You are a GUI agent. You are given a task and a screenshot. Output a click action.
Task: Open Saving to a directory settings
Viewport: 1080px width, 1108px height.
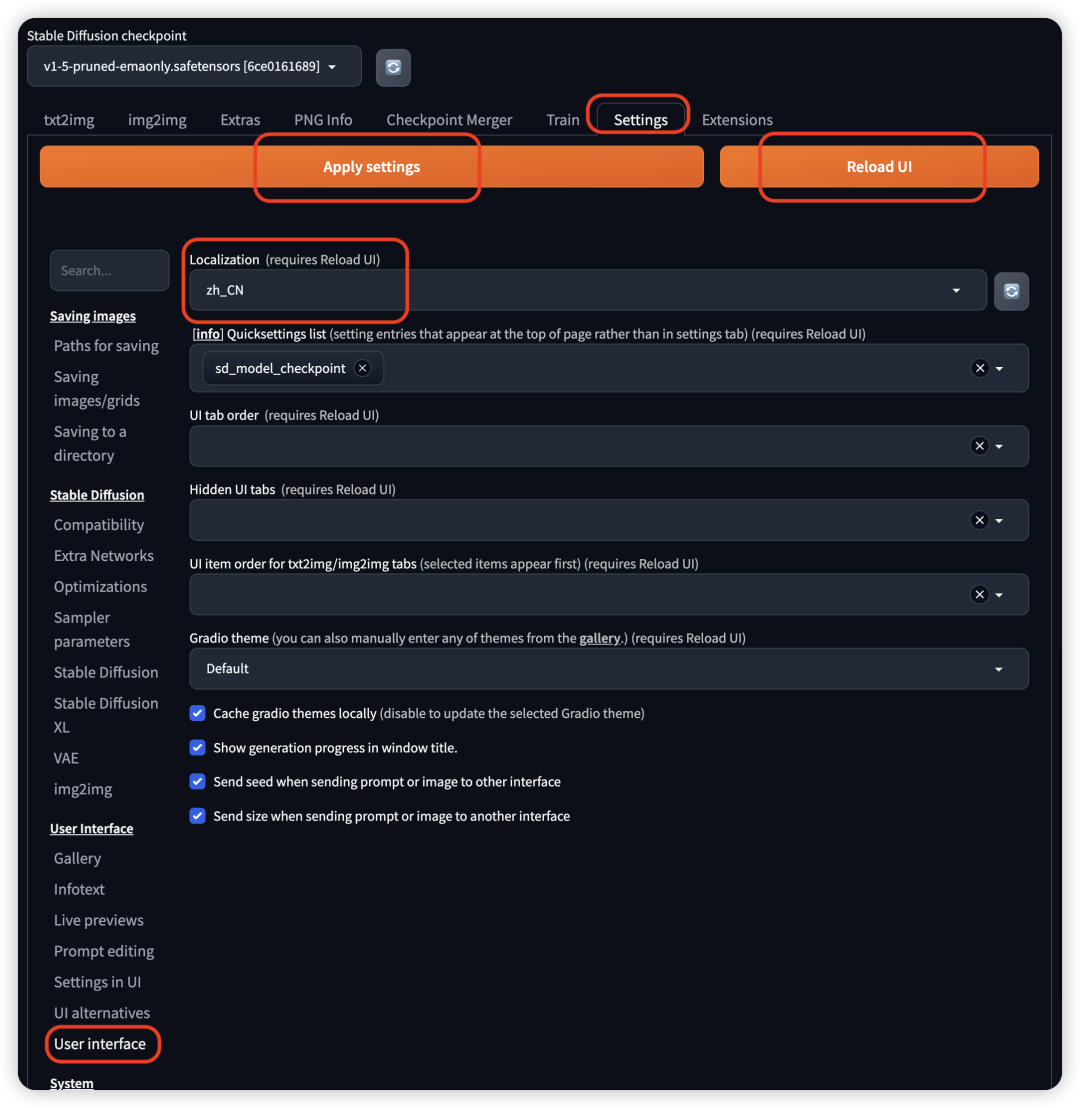click(90, 443)
